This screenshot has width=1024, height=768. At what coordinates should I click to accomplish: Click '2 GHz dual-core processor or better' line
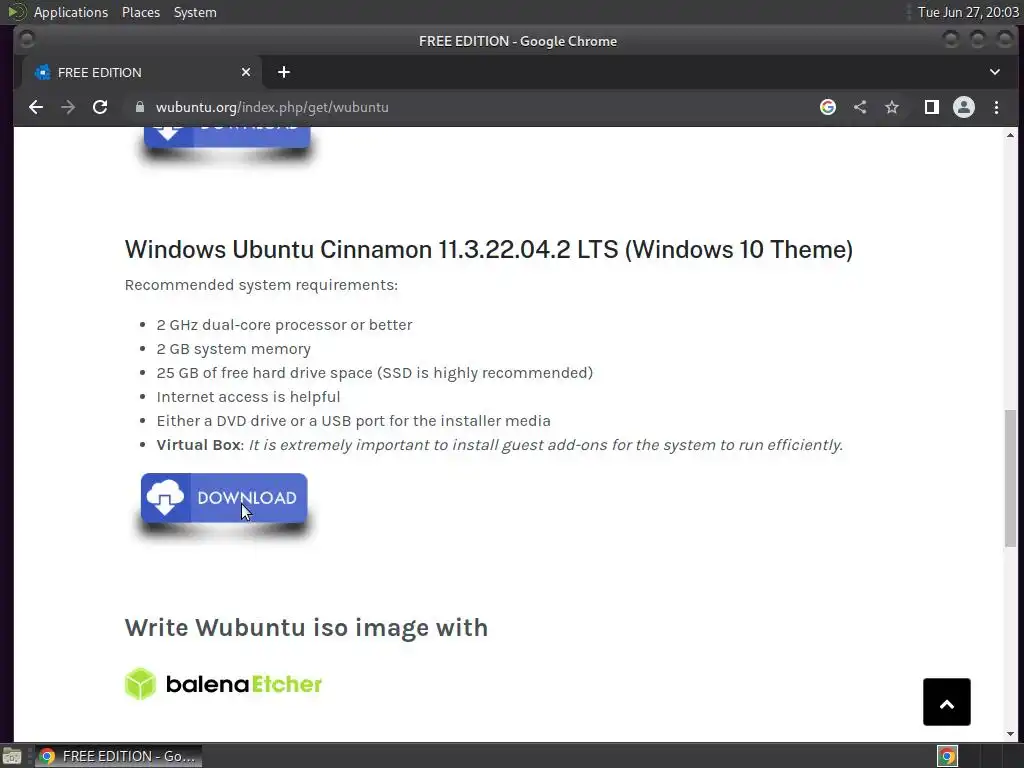(x=284, y=325)
